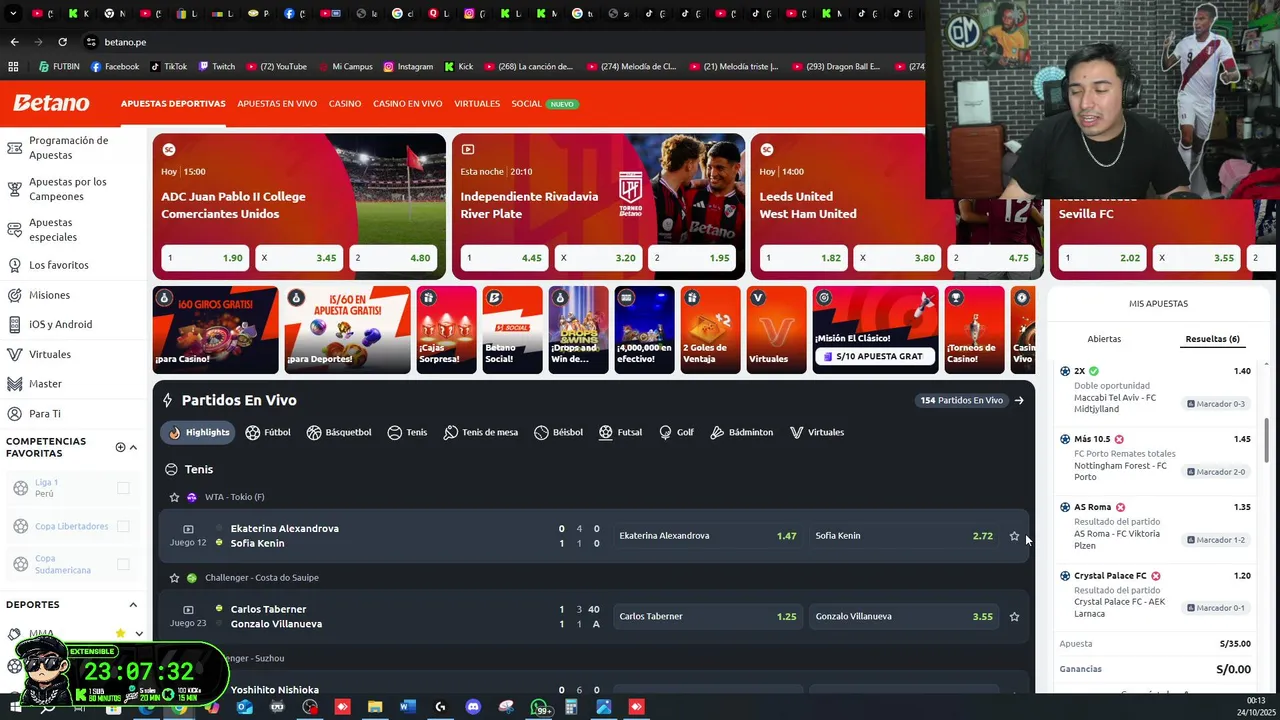Select the Highlights filter
Image resolution: width=1280 pixels, height=720 pixels.
pos(198,432)
